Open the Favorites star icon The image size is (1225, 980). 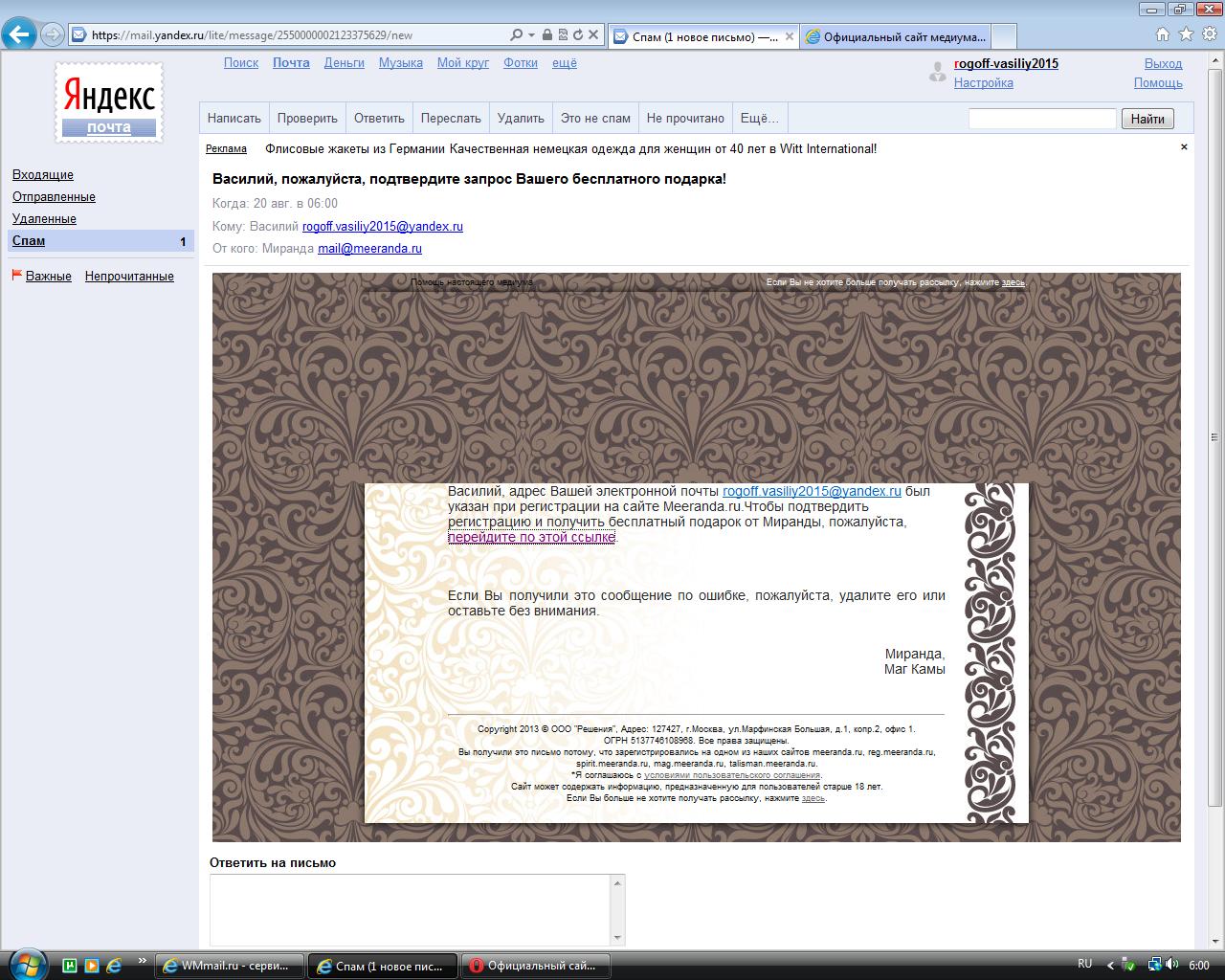coord(1186,34)
